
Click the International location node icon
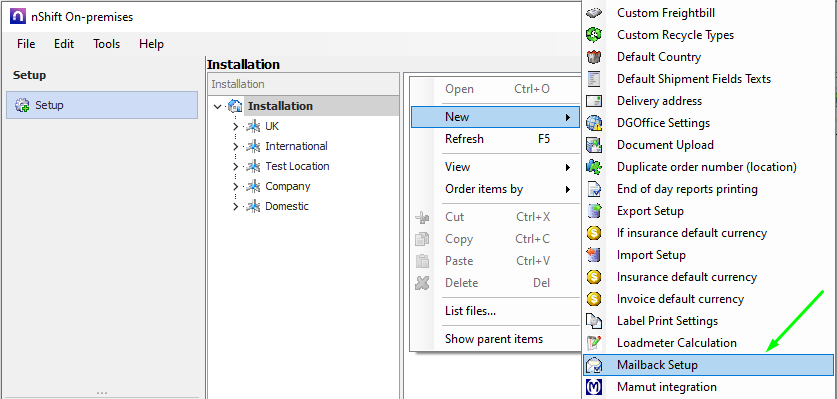[x=253, y=146]
